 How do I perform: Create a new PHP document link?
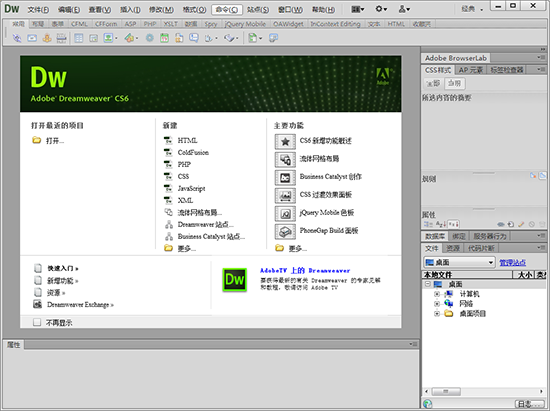pyautogui.click(x=184, y=164)
